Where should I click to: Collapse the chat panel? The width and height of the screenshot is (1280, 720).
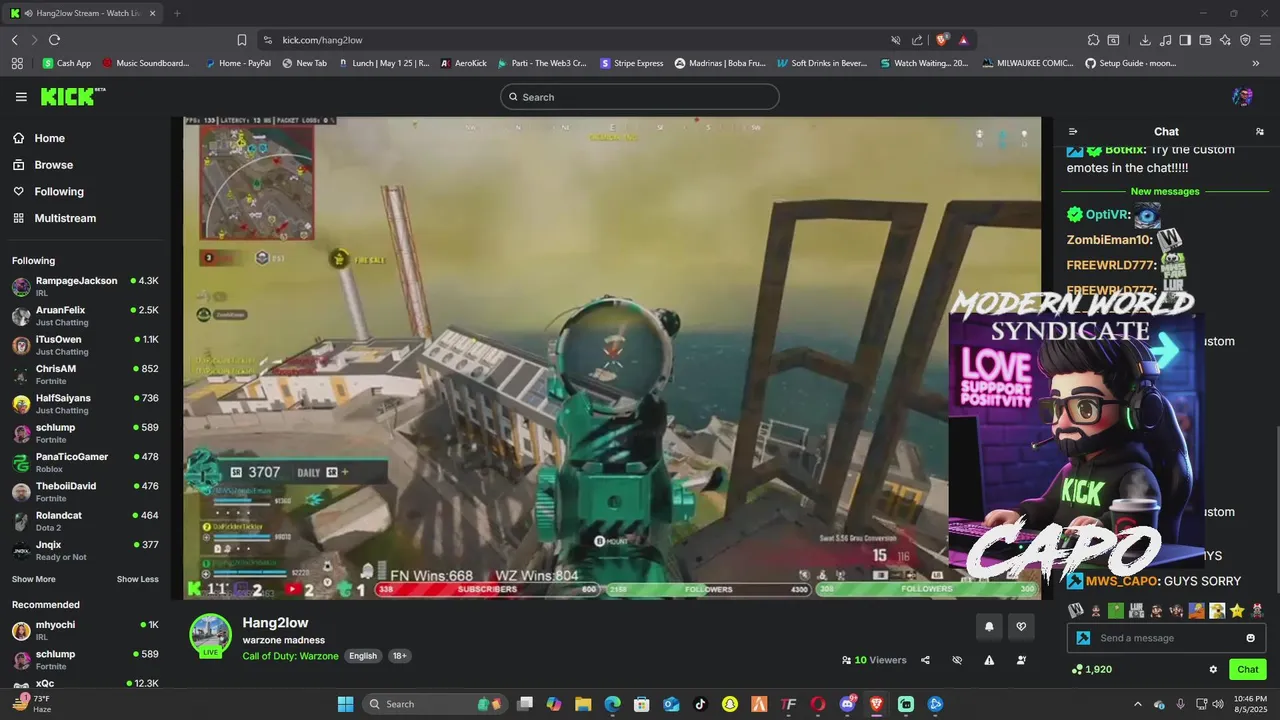pos(1073,131)
